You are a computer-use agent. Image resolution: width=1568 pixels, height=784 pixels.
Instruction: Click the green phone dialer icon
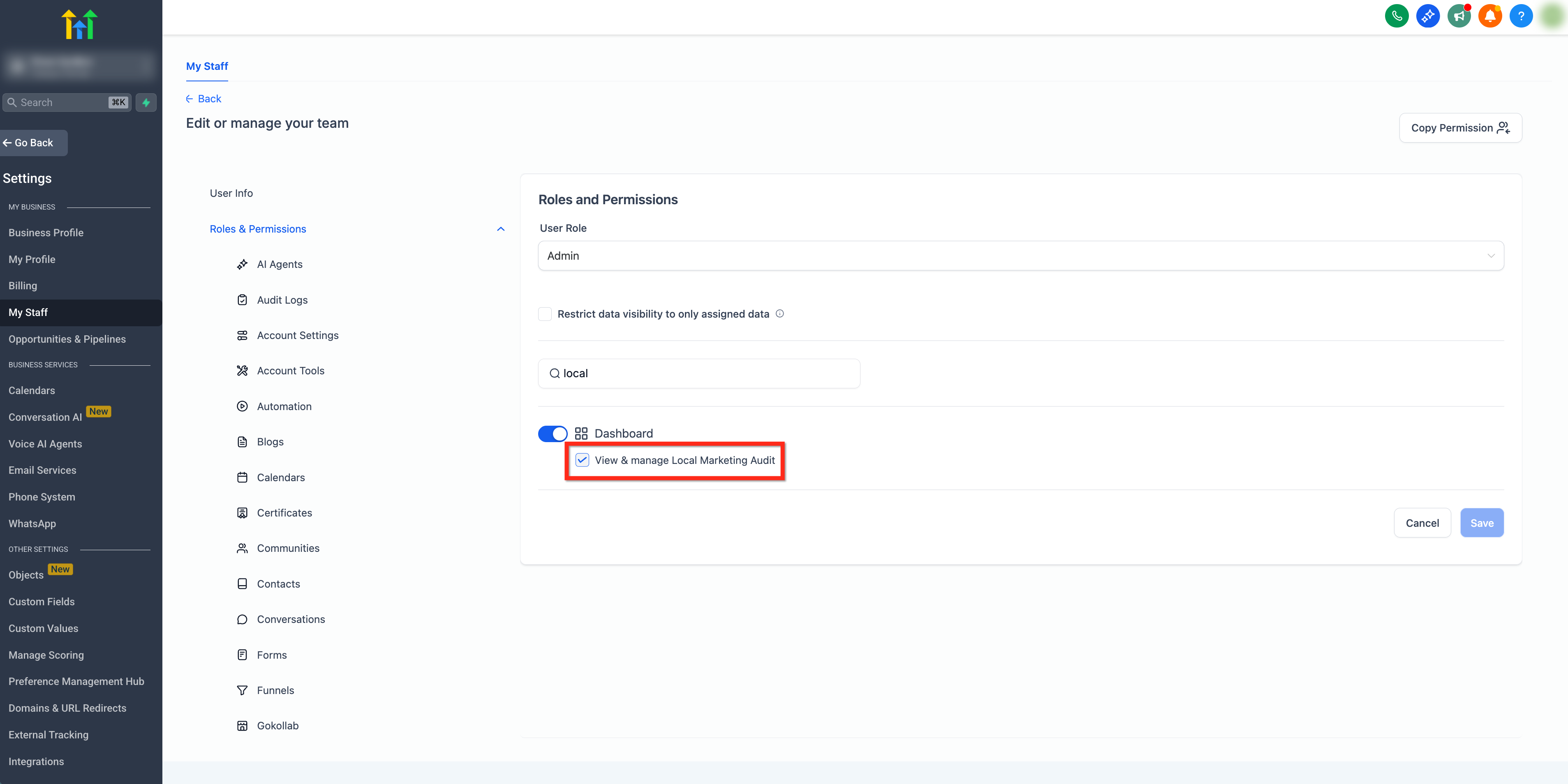1396,16
